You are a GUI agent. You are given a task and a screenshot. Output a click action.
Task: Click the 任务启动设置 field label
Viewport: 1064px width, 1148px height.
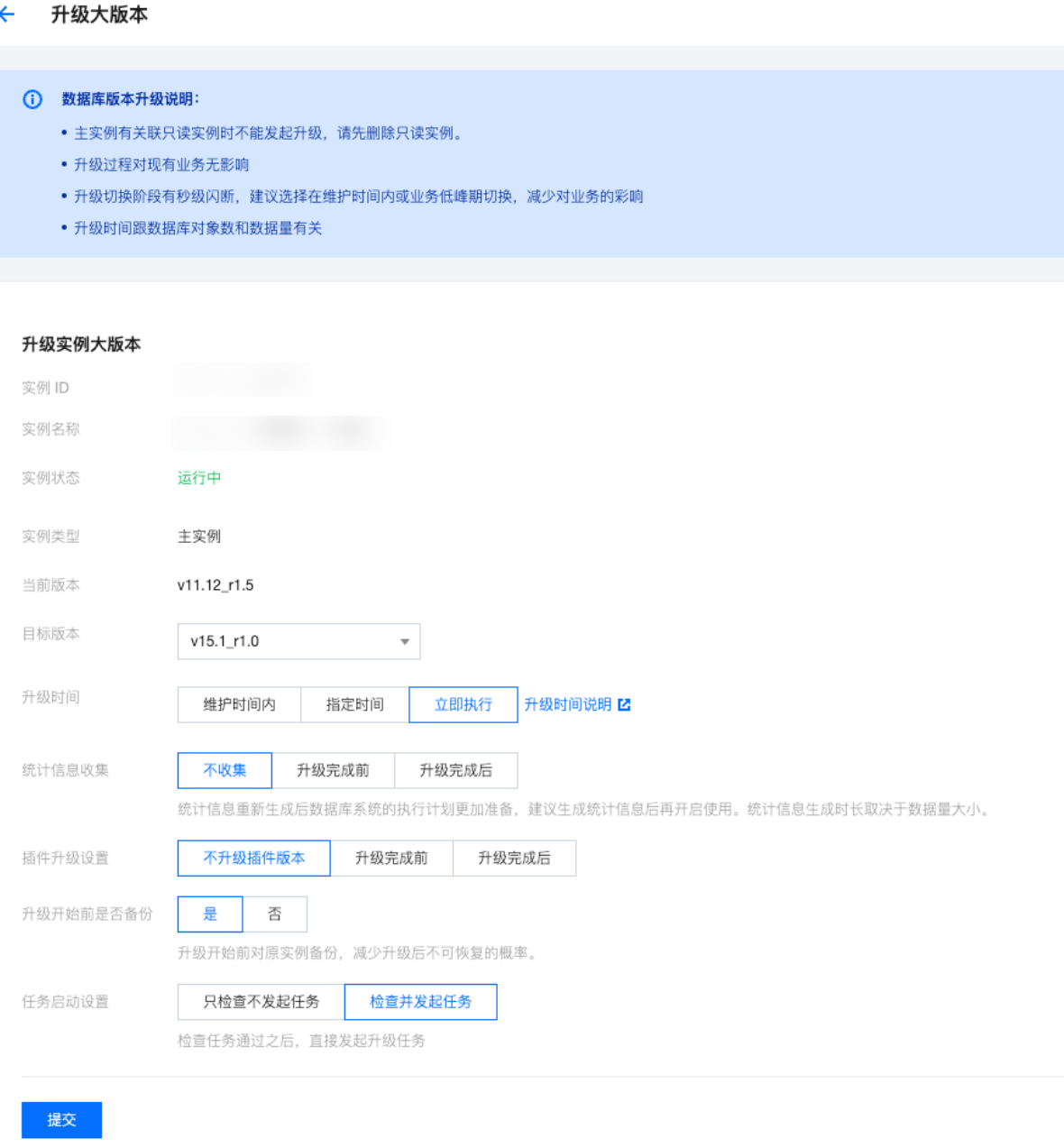(x=65, y=1002)
